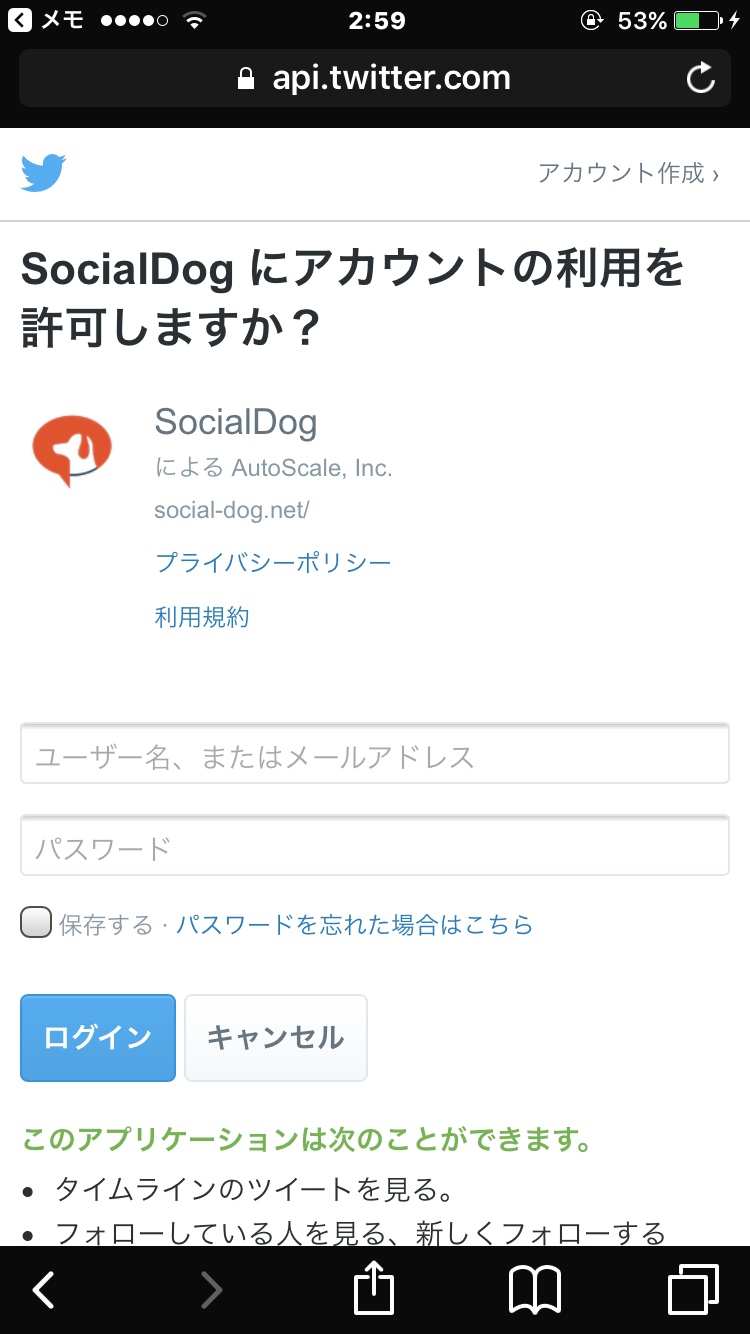Viewport: 750px width, 1334px height.
Task: Click the キャンセル button
Action: 276,1037
